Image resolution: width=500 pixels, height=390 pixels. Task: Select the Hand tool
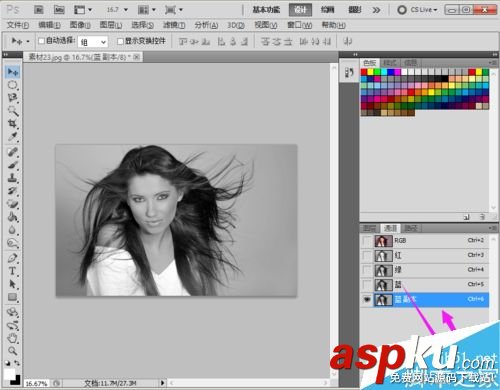[13, 337]
